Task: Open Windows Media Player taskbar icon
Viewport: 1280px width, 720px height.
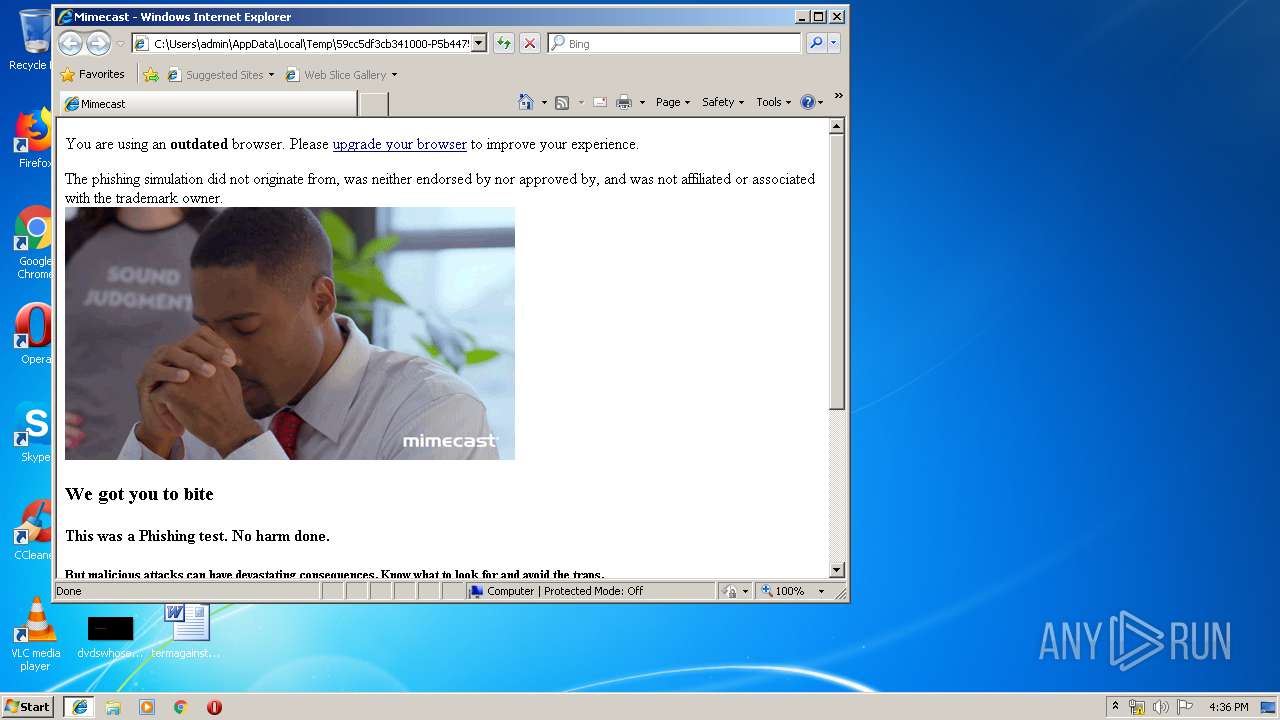Action: tap(147, 707)
